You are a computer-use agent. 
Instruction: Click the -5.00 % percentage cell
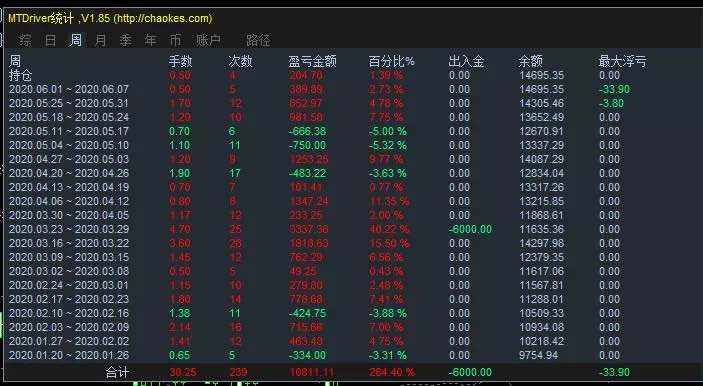click(x=387, y=131)
